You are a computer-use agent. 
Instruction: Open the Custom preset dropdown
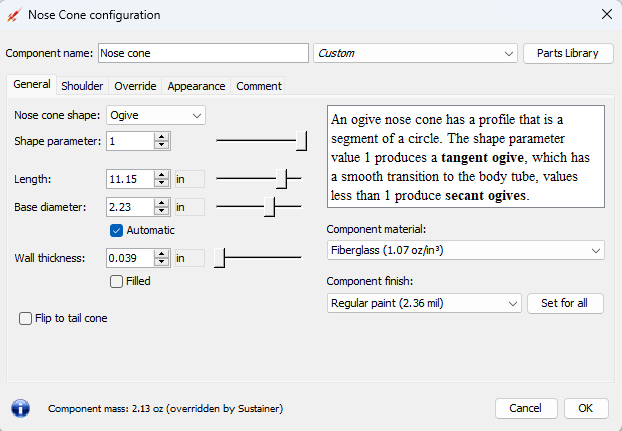click(x=415, y=53)
